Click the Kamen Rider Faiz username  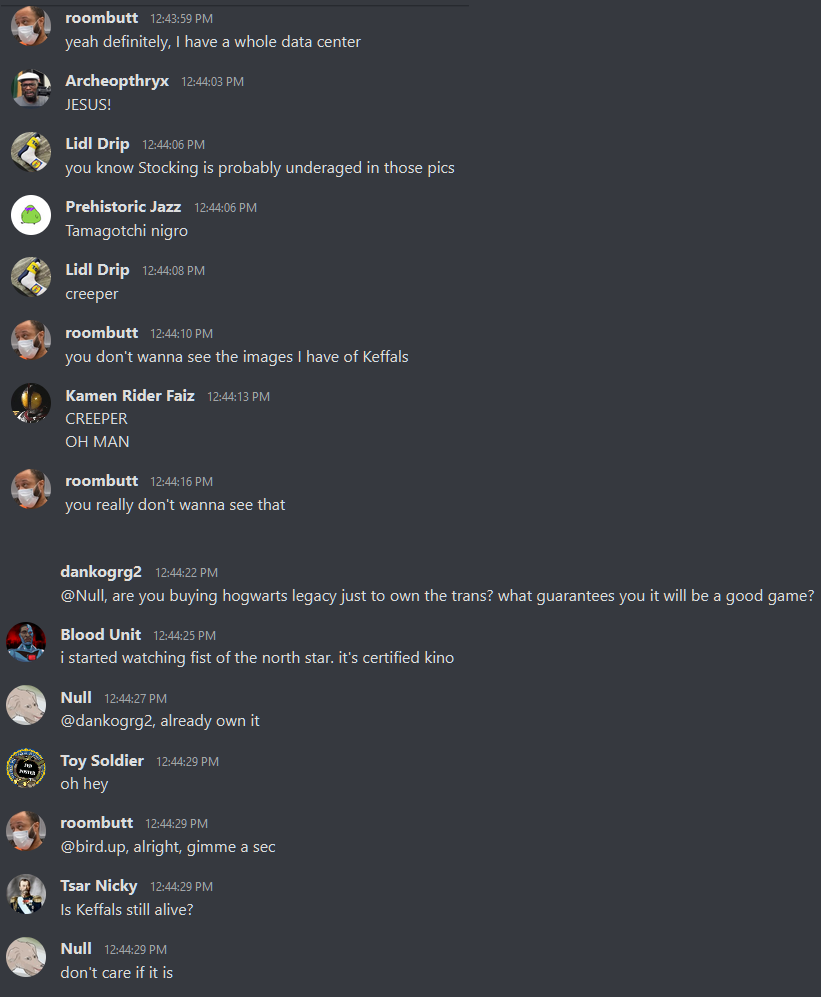pos(130,395)
